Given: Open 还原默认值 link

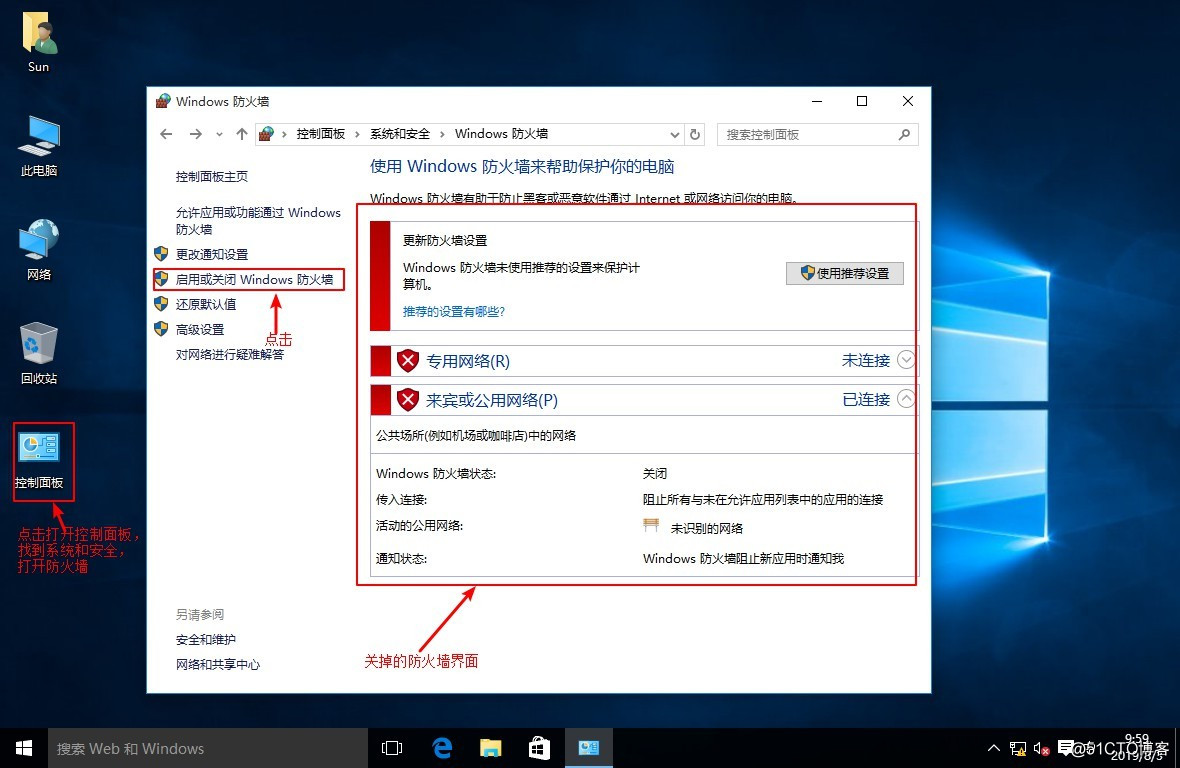Looking at the screenshot, I should 205,305.
